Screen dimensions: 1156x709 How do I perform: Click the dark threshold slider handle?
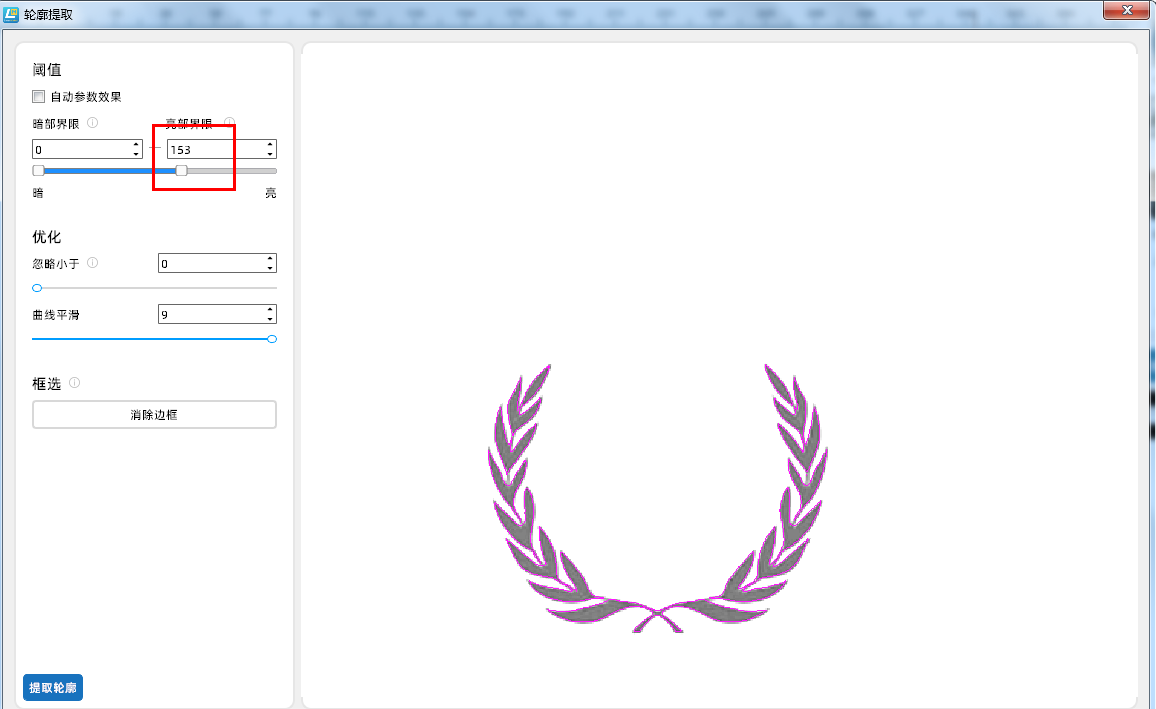[38, 171]
